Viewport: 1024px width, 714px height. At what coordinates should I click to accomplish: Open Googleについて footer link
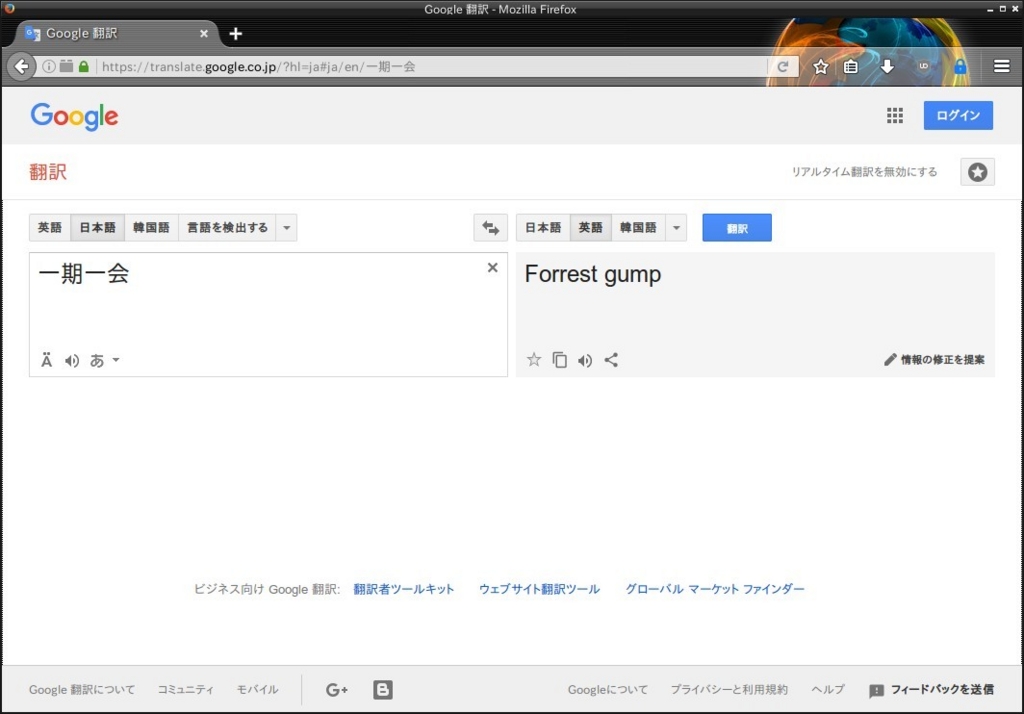click(607, 689)
